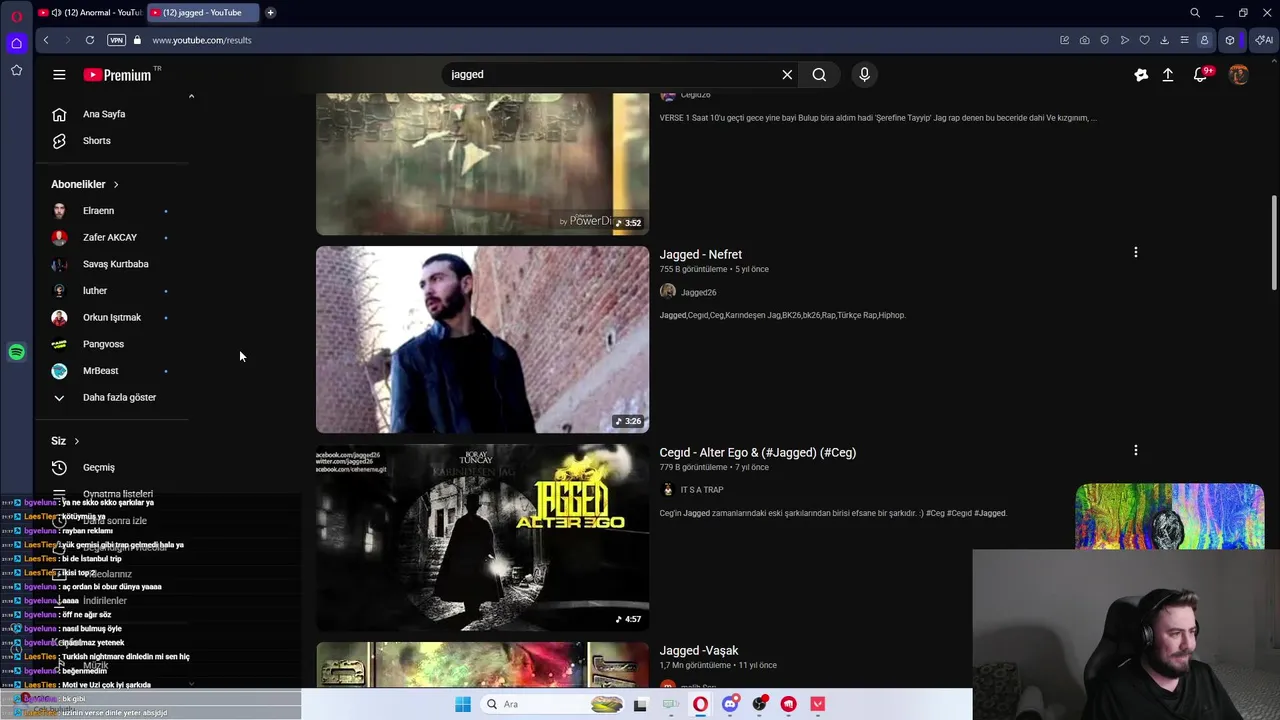Start voice search with the microphone icon
The image size is (1280, 720).
pyautogui.click(x=865, y=75)
